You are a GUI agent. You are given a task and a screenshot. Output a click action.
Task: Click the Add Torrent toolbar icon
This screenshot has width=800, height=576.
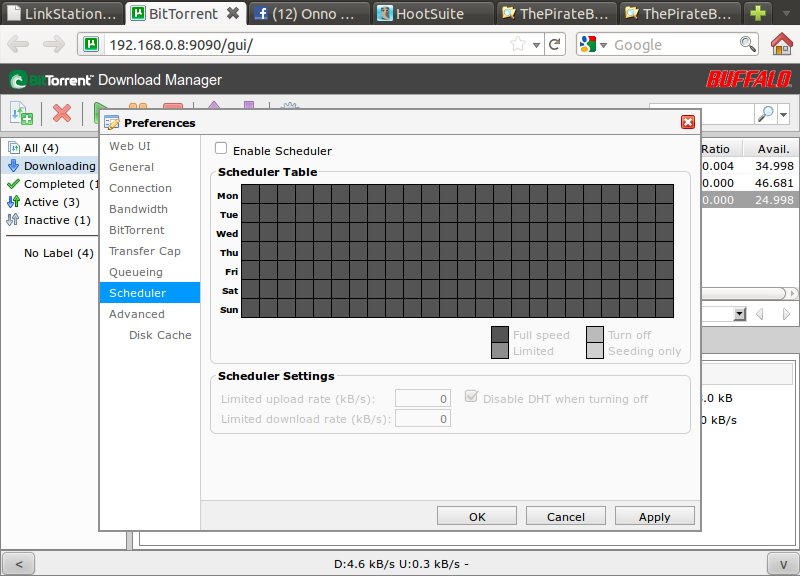21,113
